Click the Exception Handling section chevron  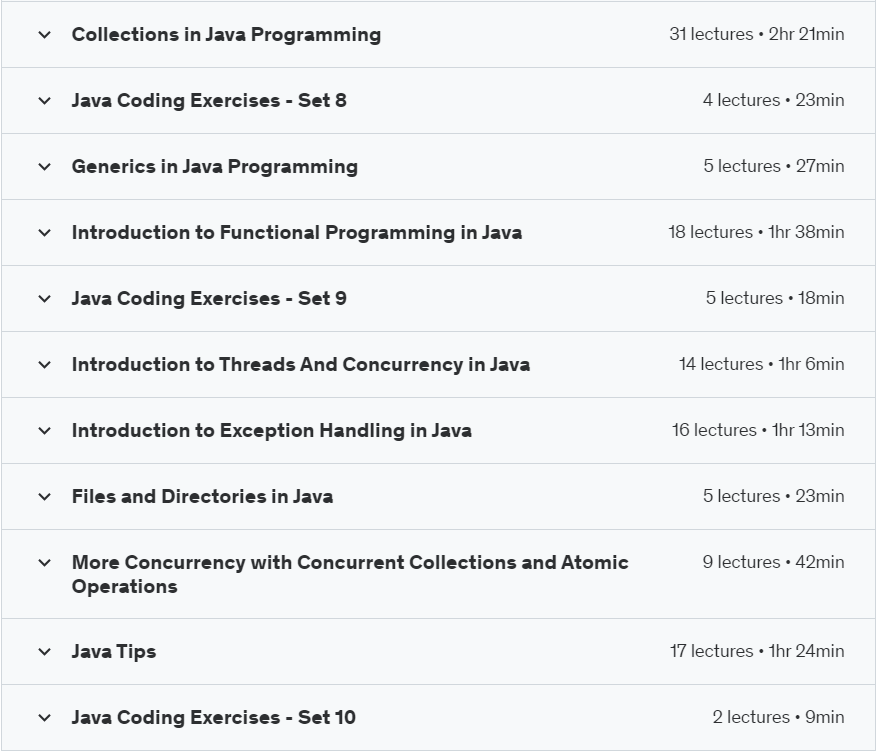point(44,431)
